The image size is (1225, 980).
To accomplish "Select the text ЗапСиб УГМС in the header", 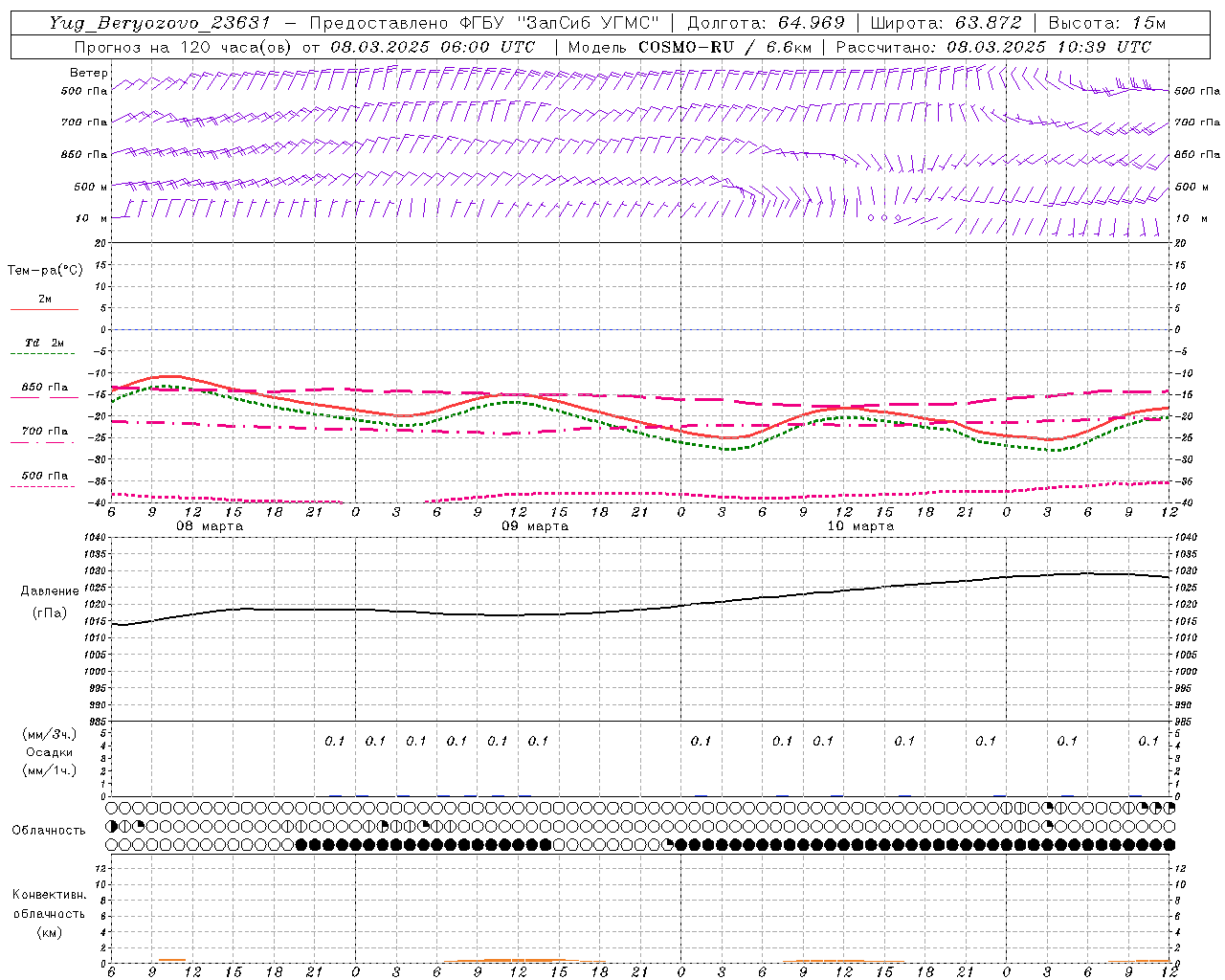I will tap(588, 23).
